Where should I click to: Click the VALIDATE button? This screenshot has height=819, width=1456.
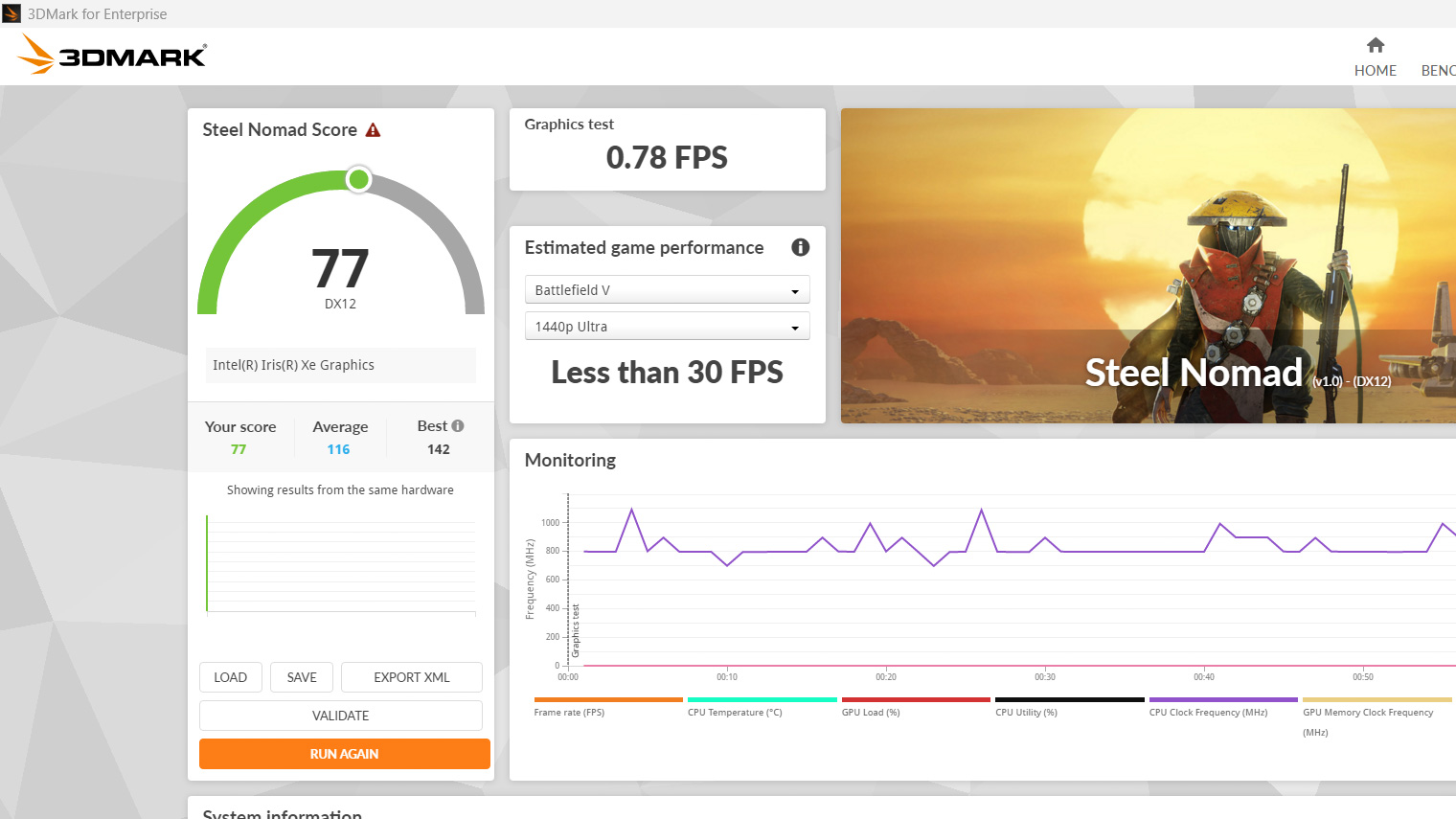click(x=341, y=716)
